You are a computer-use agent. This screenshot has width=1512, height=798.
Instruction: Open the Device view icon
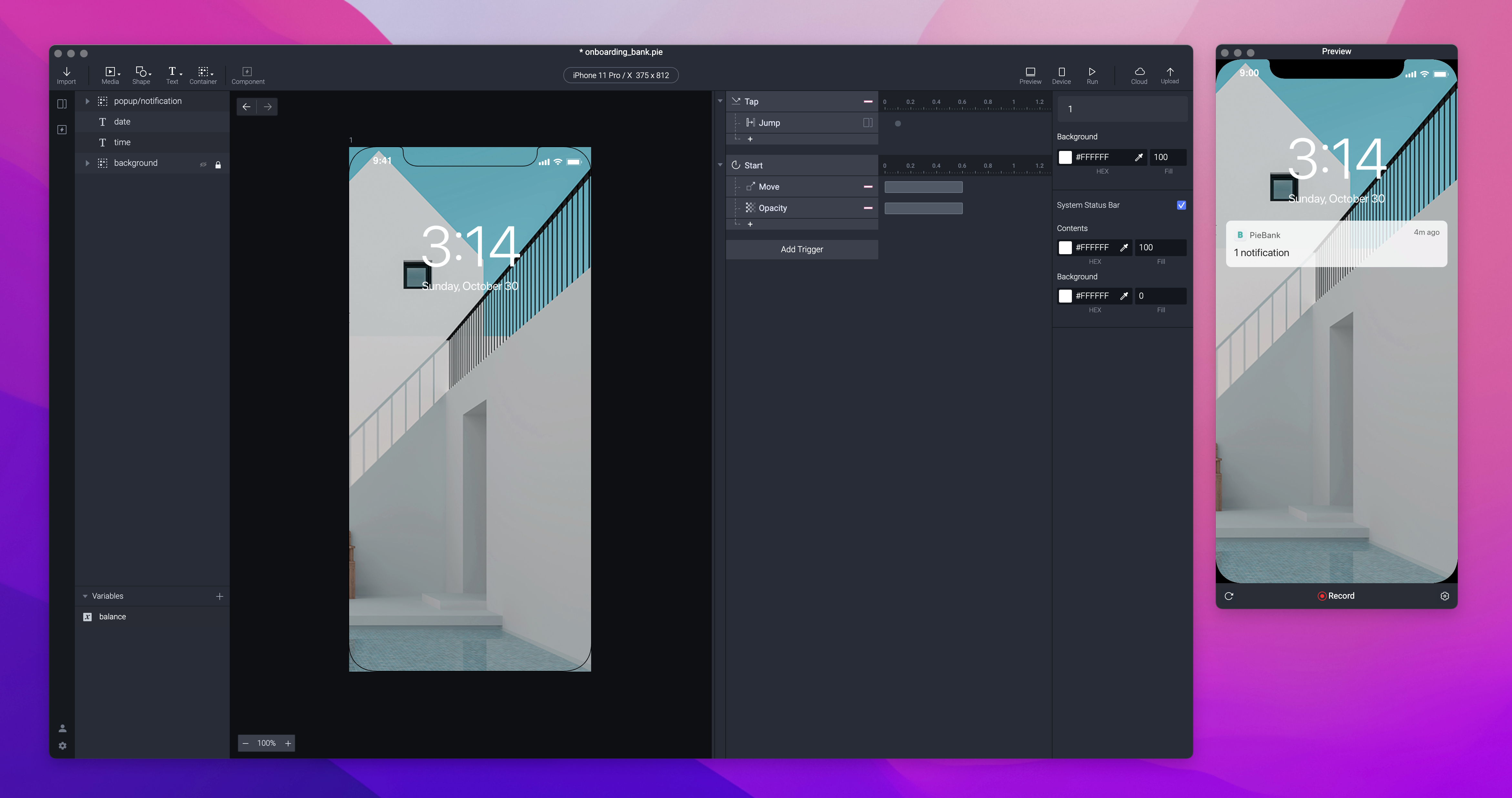(1061, 72)
